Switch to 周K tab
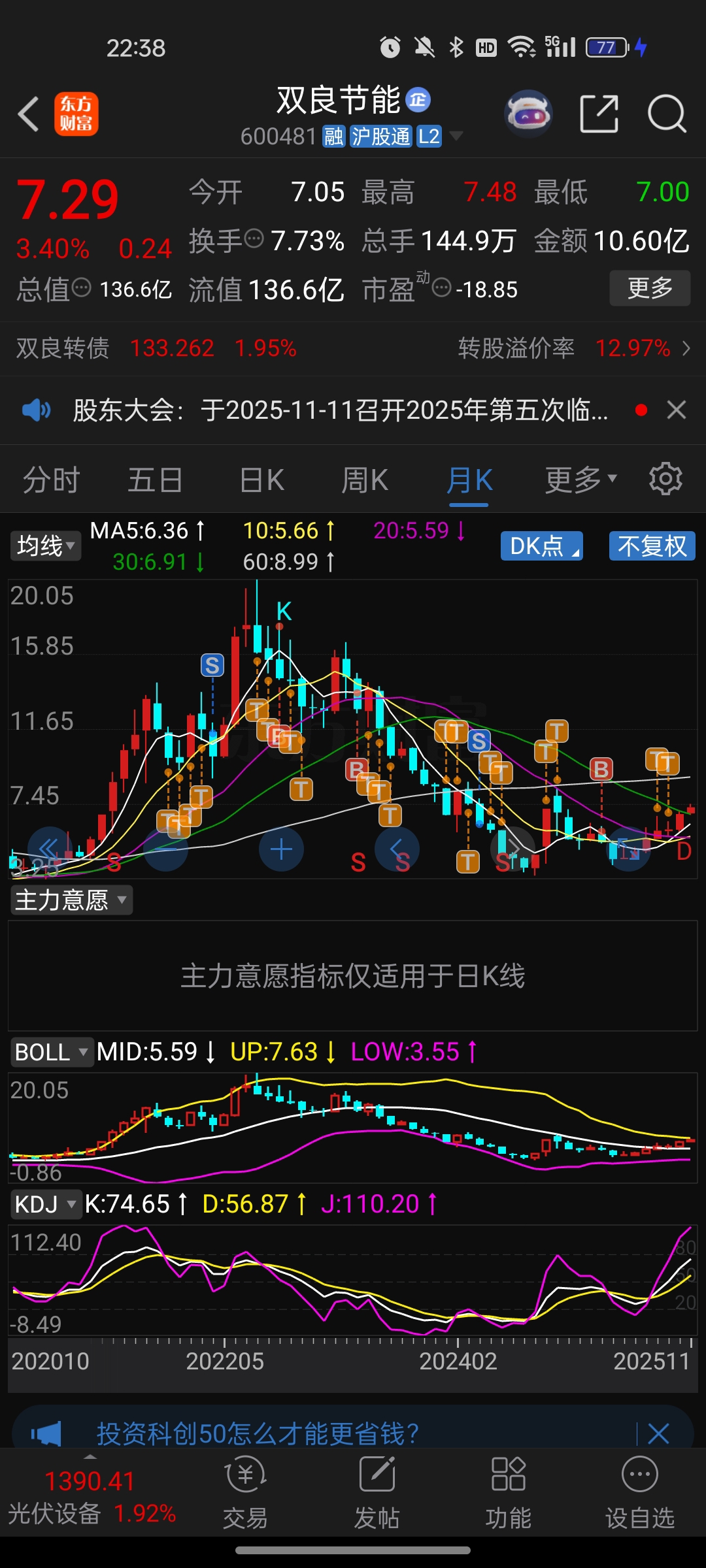Screen dimensions: 706x1568 [x=364, y=480]
